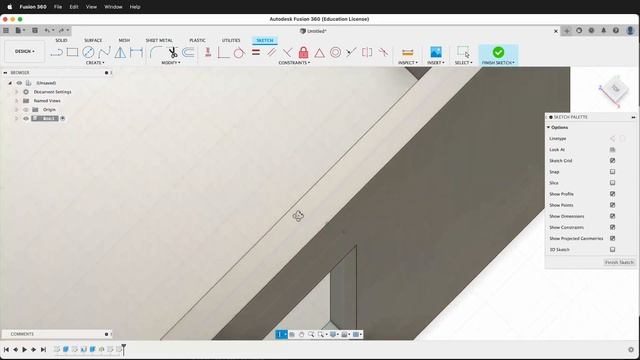Viewport: 640px width, 360px height.
Task: Apply the Parallel constraint
Action: click(271, 52)
